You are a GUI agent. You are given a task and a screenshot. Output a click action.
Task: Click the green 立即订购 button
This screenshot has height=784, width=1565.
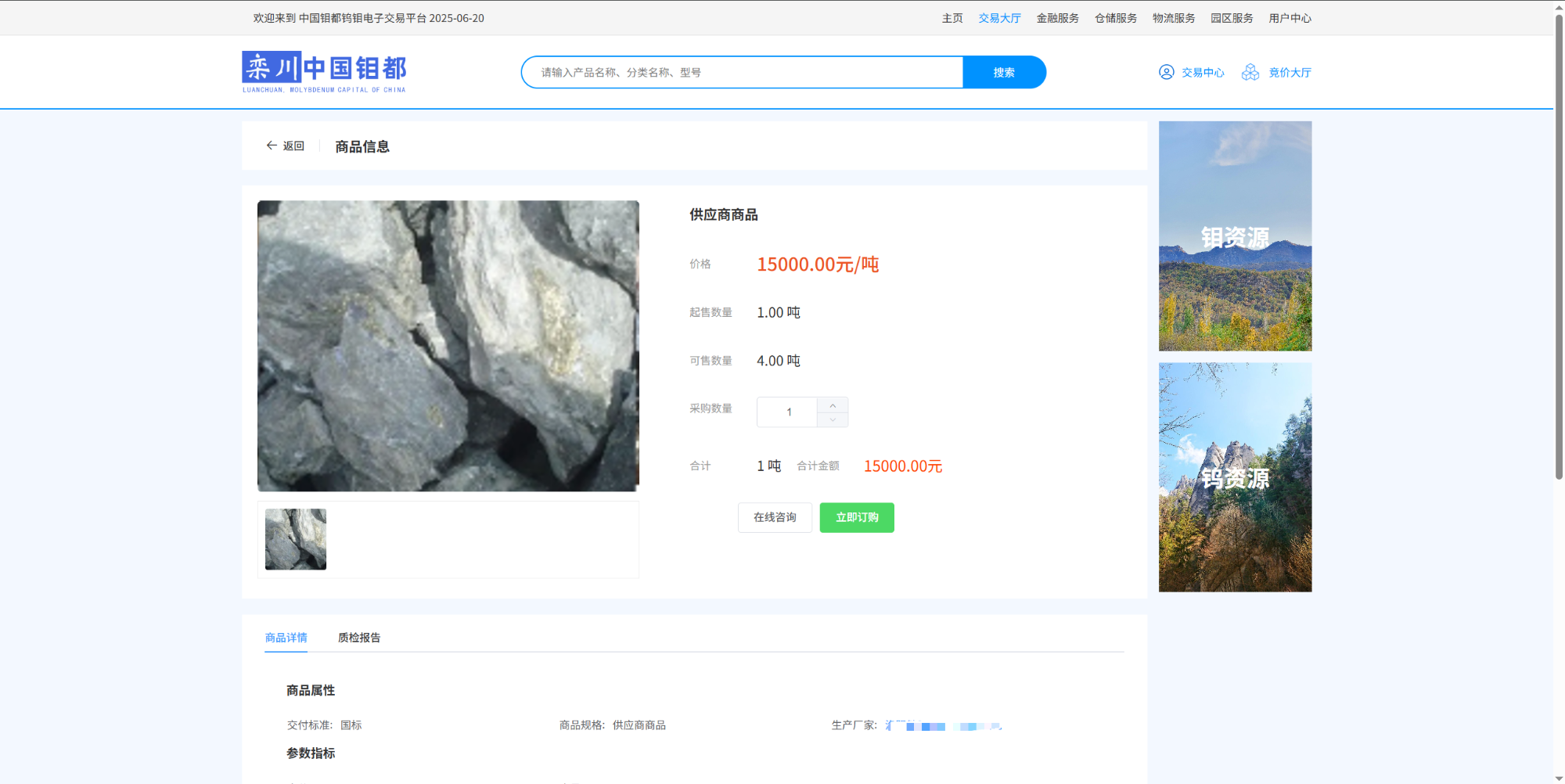[x=857, y=517]
